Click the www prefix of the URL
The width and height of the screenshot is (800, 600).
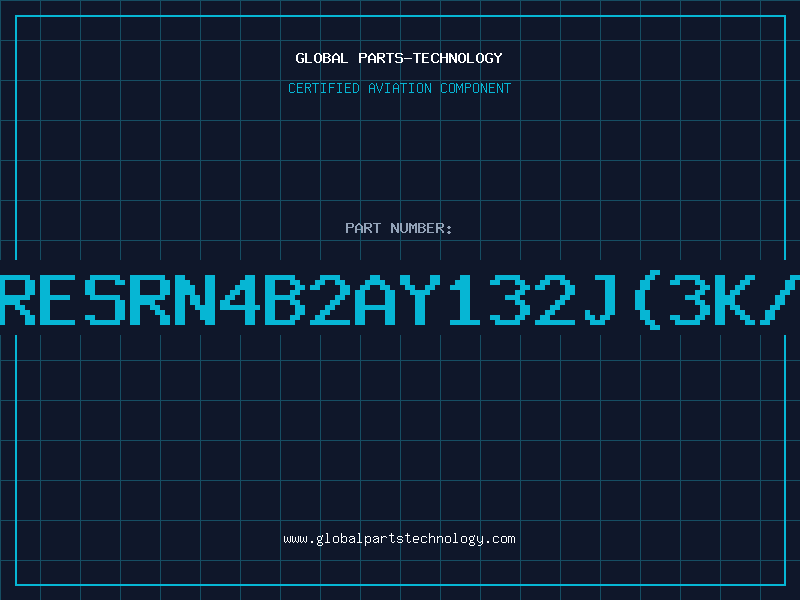(x=295, y=539)
